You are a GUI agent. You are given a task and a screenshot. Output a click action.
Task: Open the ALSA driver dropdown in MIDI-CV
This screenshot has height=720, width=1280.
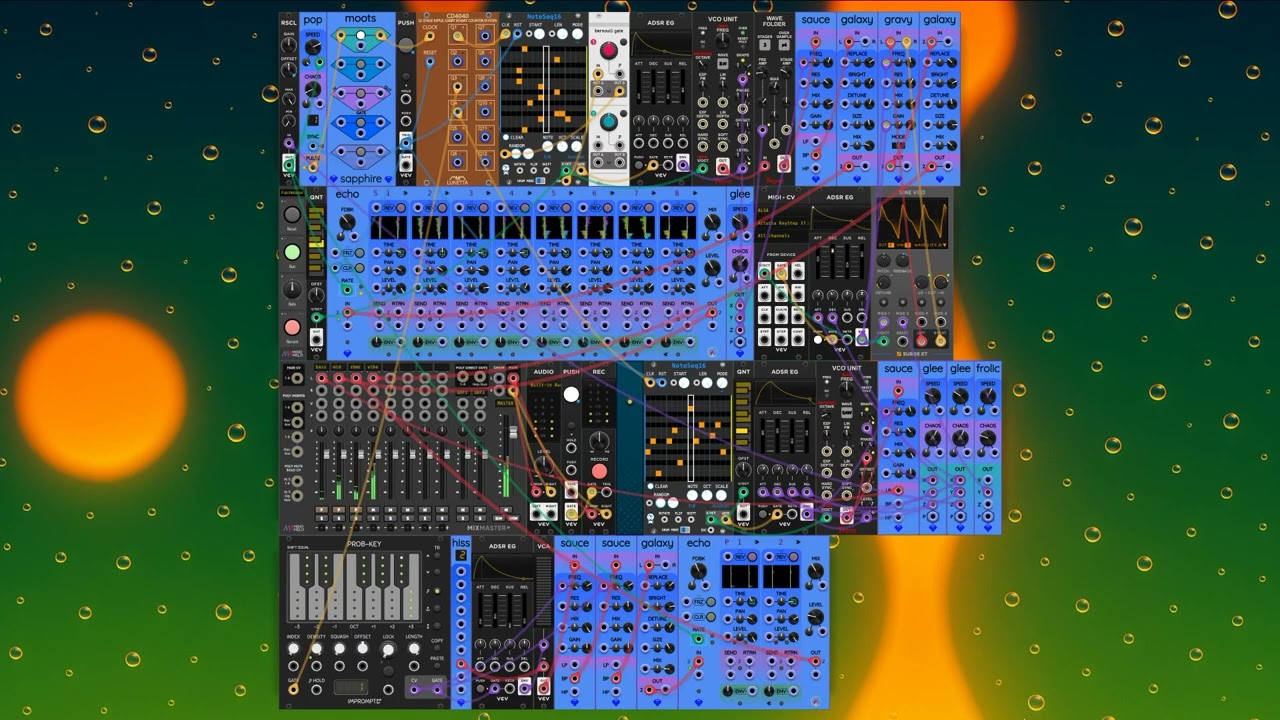[781, 210]
